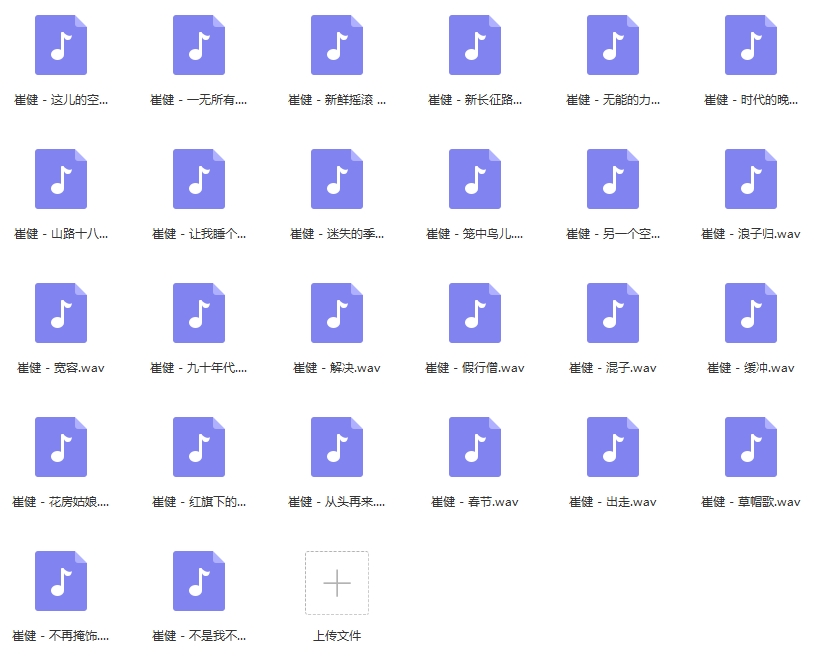
Task: Click the file name 崔健 - 缓冲.wav
Action: click(x=751, y=368)
